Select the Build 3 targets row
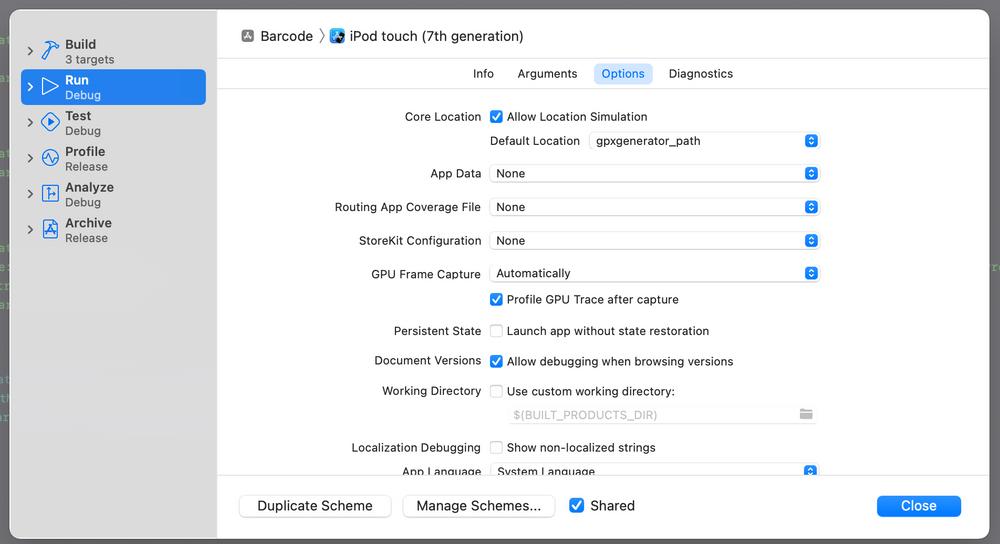 [x=114, y=51]
